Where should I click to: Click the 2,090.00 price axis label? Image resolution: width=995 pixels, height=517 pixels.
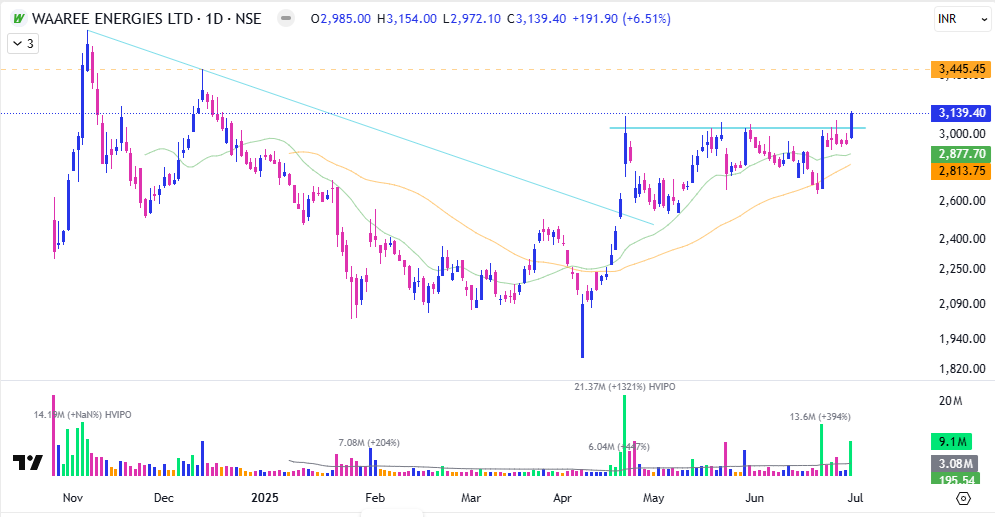click(961, 303)
